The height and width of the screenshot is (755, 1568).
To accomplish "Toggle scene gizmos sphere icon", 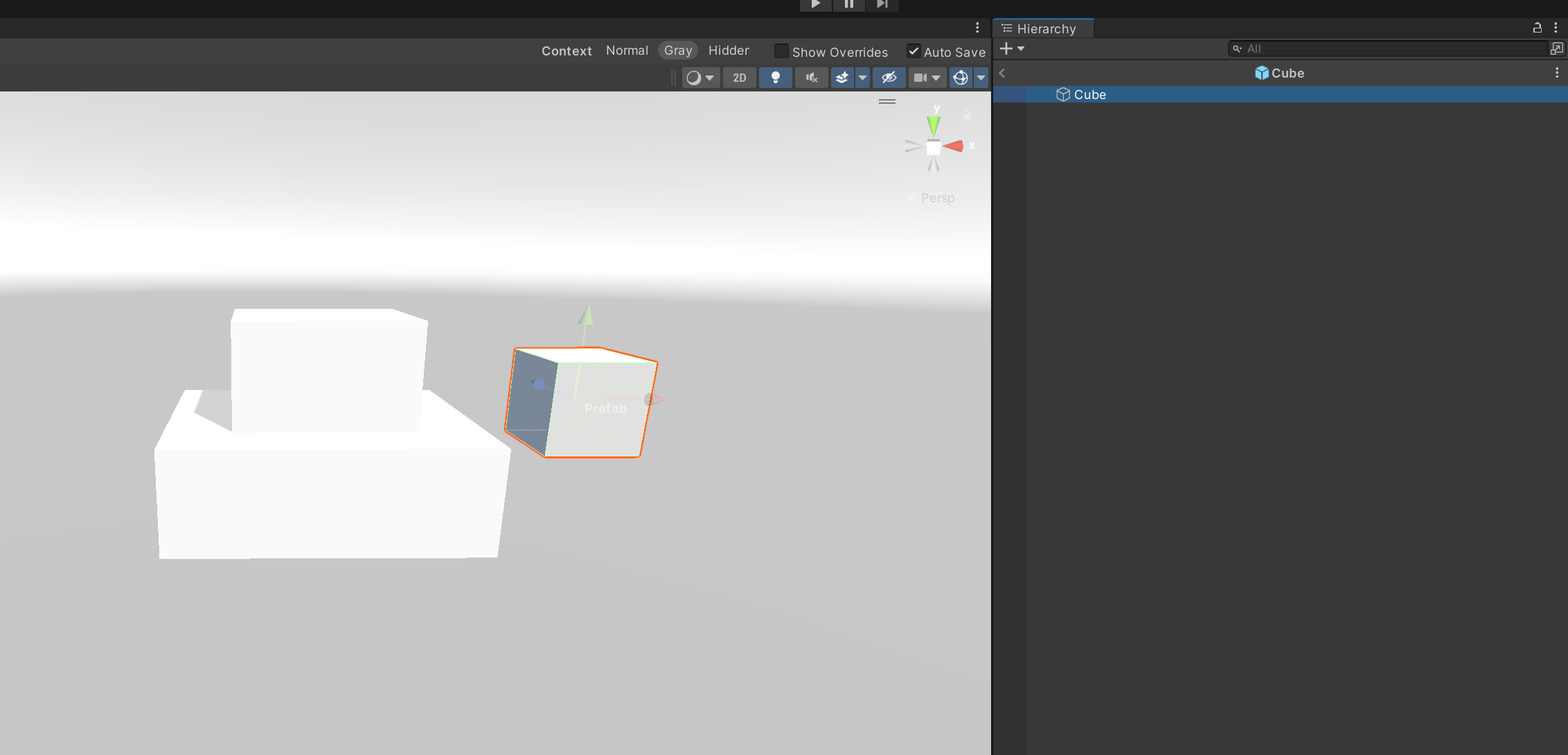I will [x=960, y=78].
